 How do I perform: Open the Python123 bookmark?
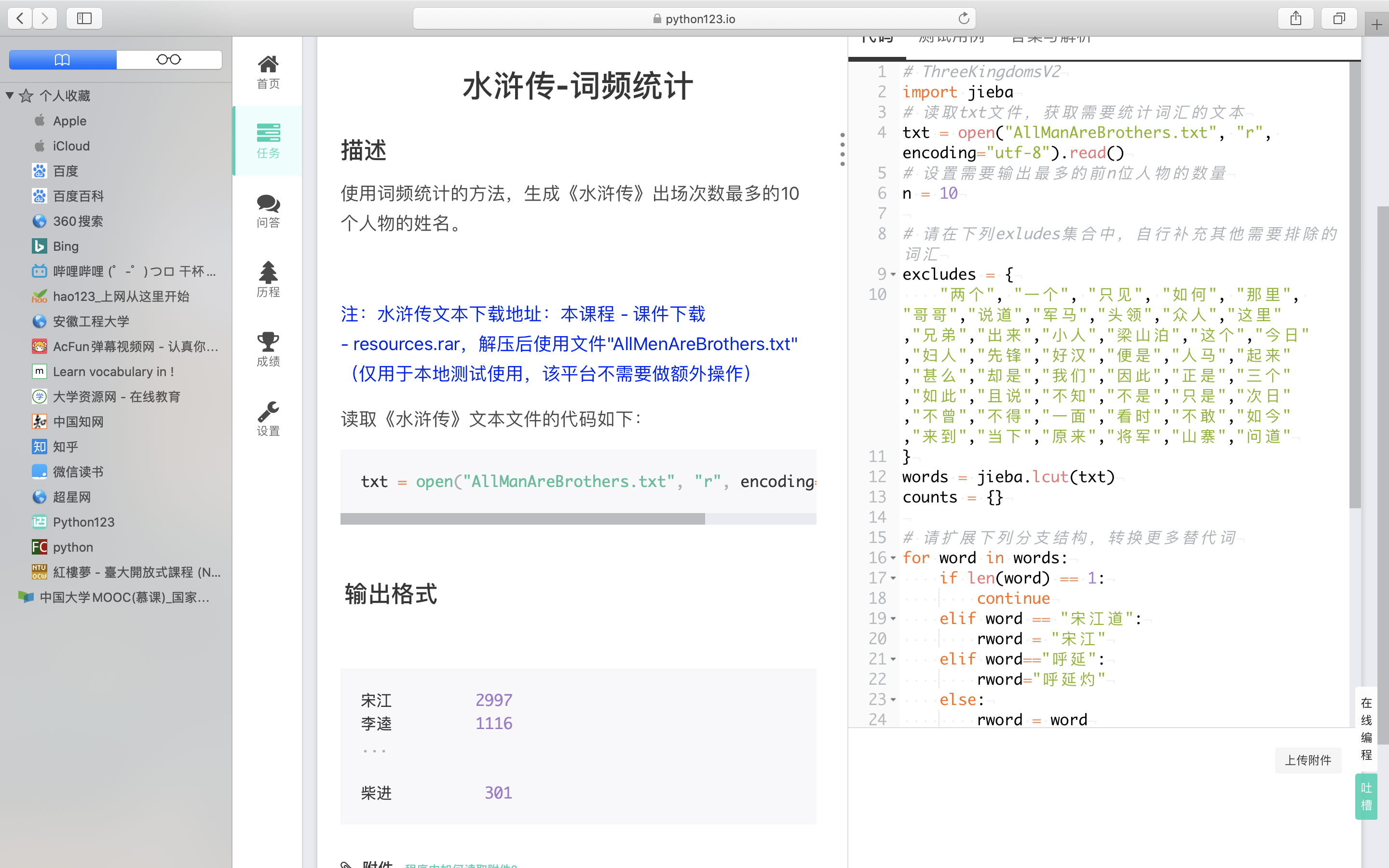84,522
